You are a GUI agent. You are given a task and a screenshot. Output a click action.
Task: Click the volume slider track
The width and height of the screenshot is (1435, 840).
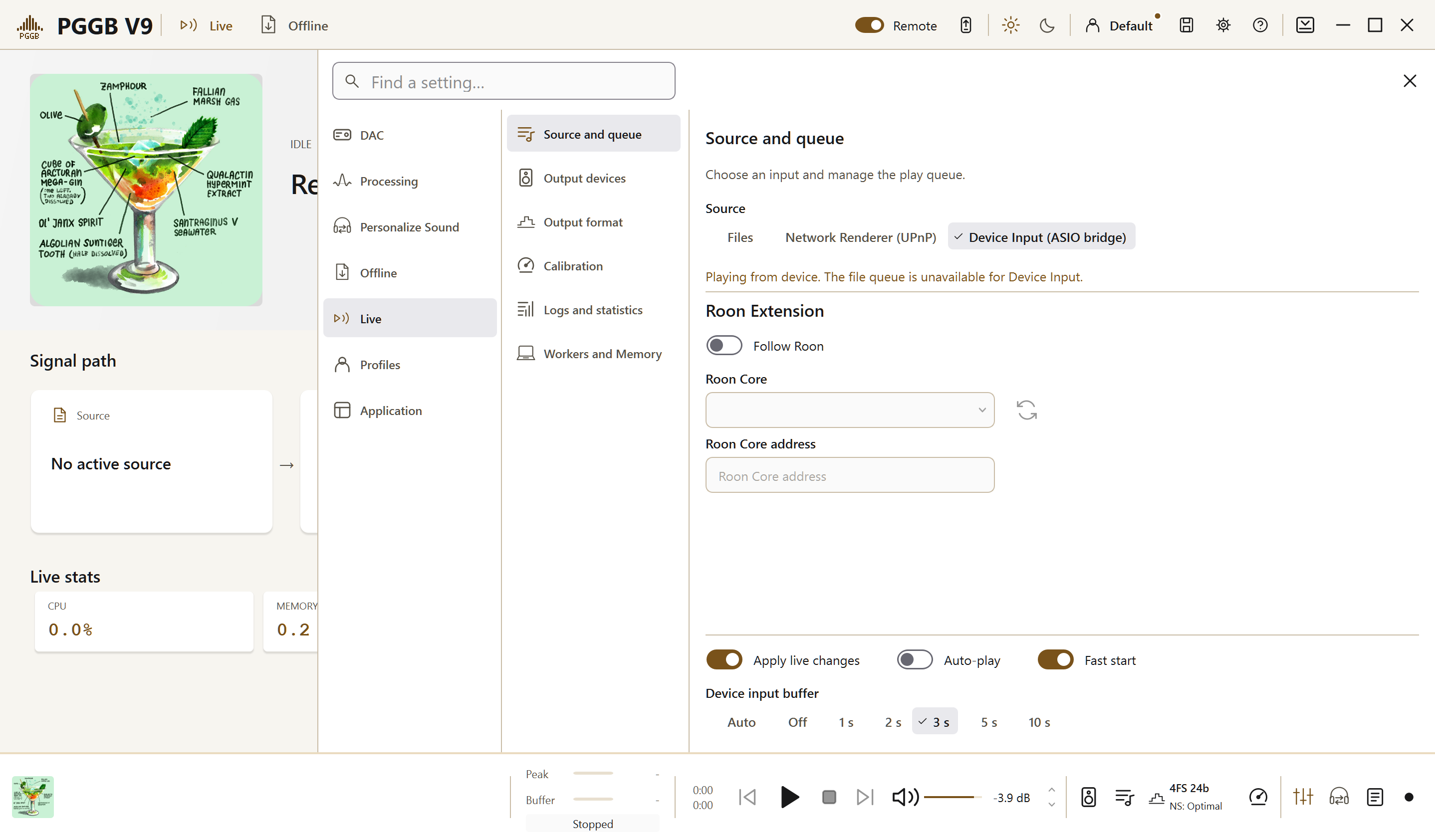[x=953, y=797]
